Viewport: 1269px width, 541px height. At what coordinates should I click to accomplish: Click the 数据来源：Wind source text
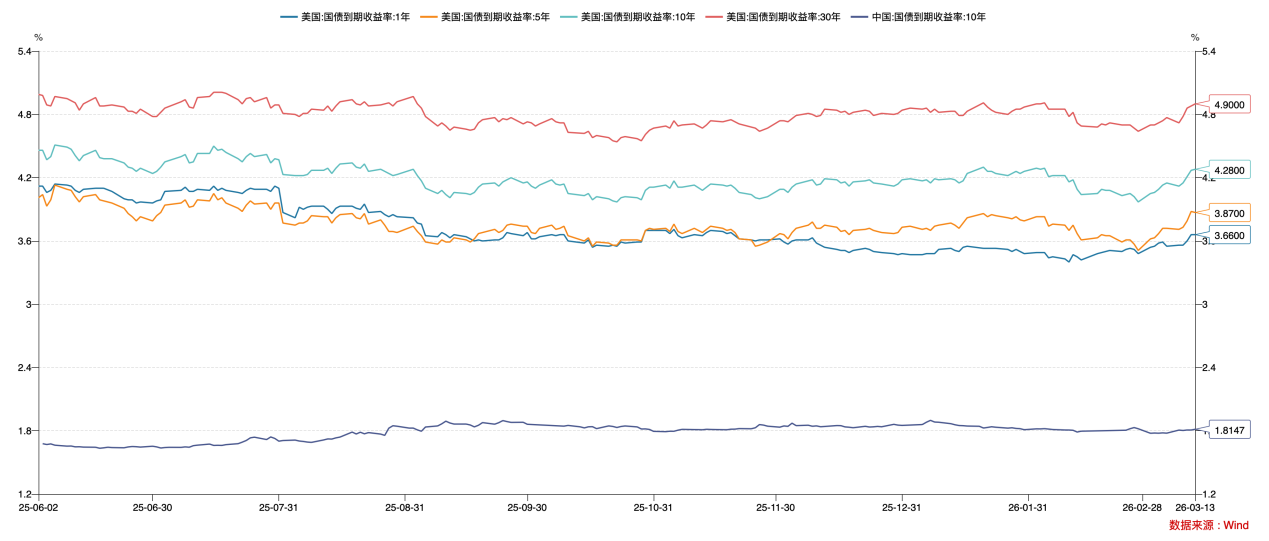click(x=1208, y=525)
